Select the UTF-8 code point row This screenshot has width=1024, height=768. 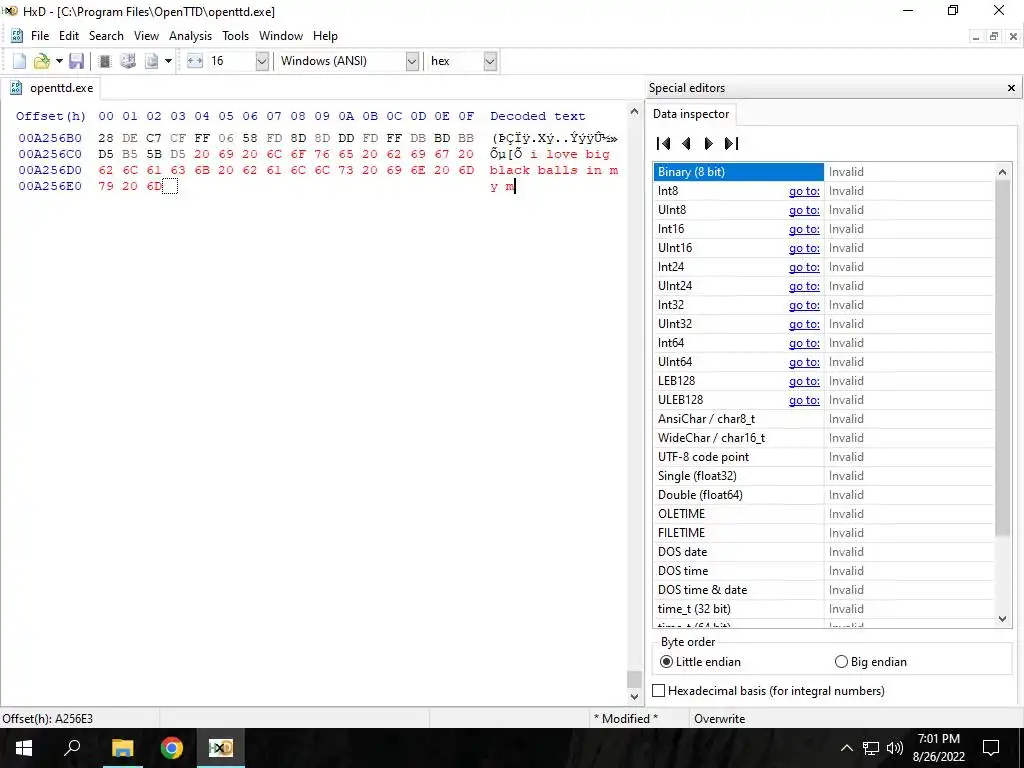pos(823,456)
